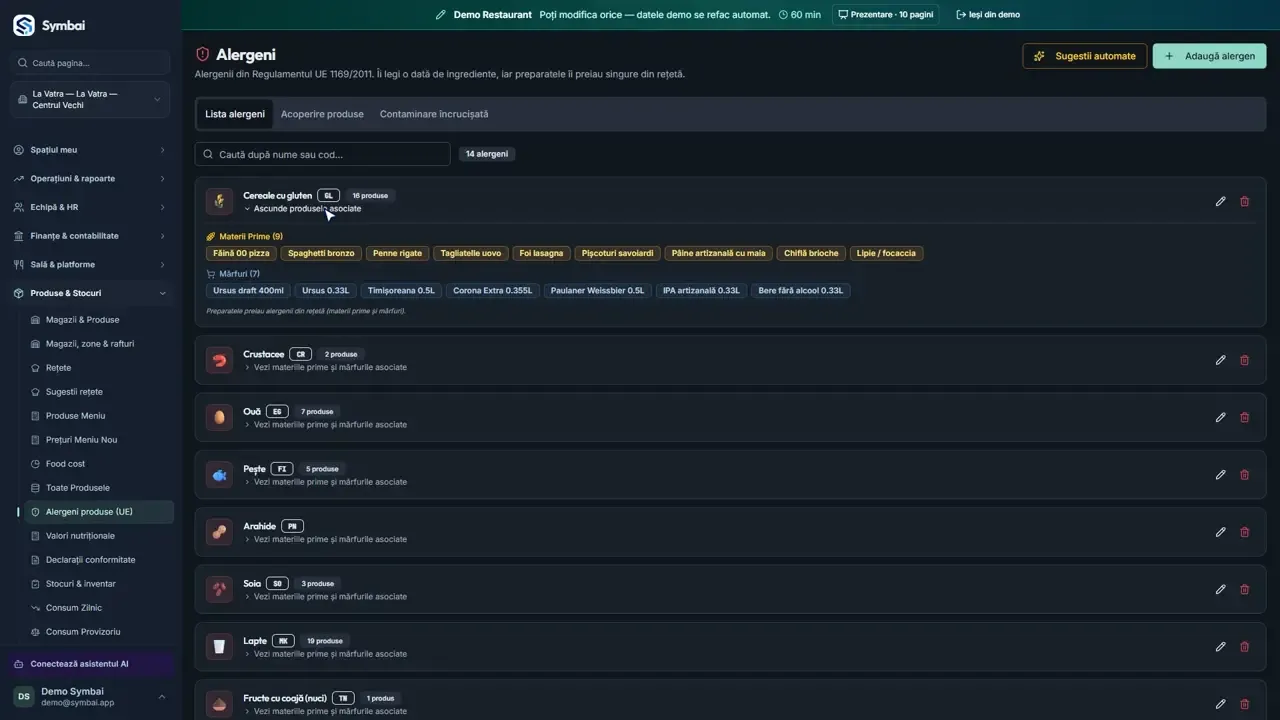Click Ieși din demo link
Image resolution: width=1280 pixels, height=720 pixels.
pyautogui.click(x=988, y=15)
